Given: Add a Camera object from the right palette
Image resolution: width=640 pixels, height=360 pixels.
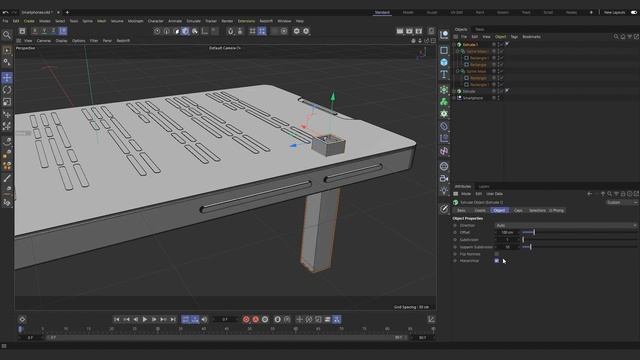Looking at the screenshot, I should point(444,178).
